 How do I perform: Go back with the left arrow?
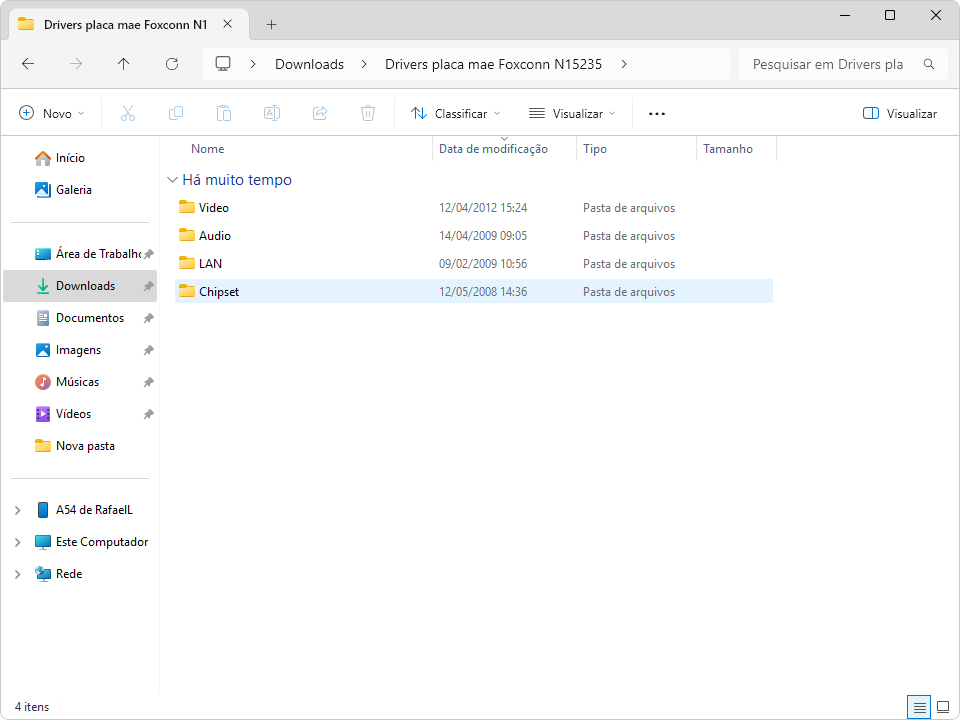pos(28,64)
